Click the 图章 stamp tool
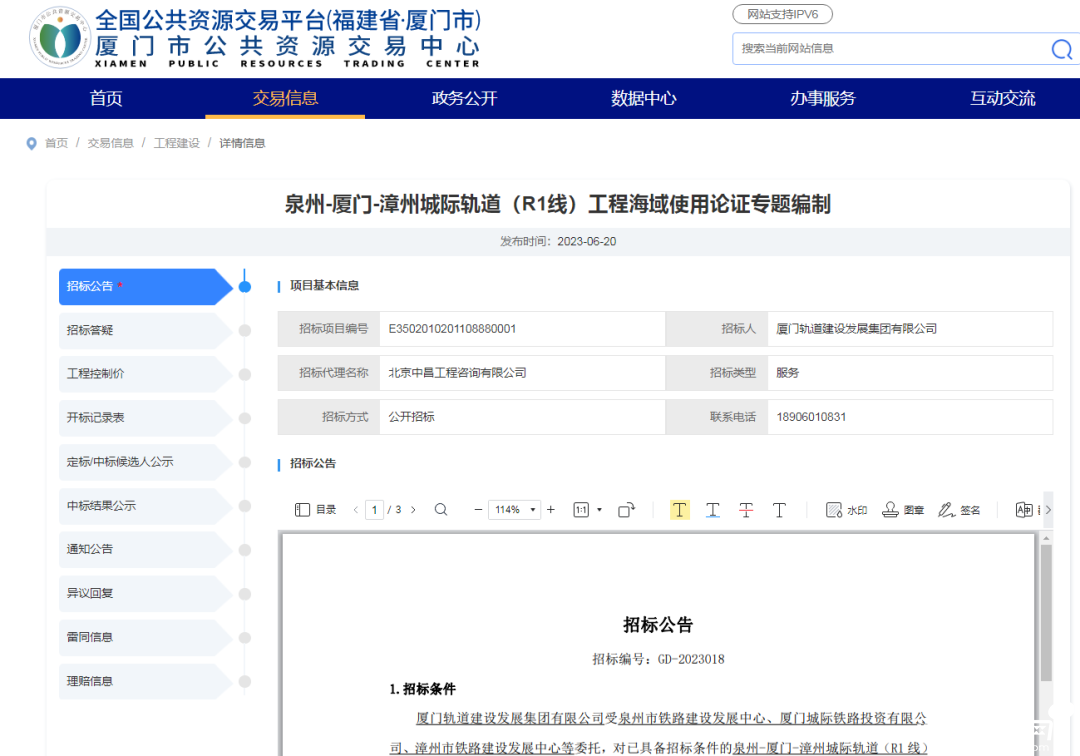Screen dimensions: 1080x756 tap(903, 510)
